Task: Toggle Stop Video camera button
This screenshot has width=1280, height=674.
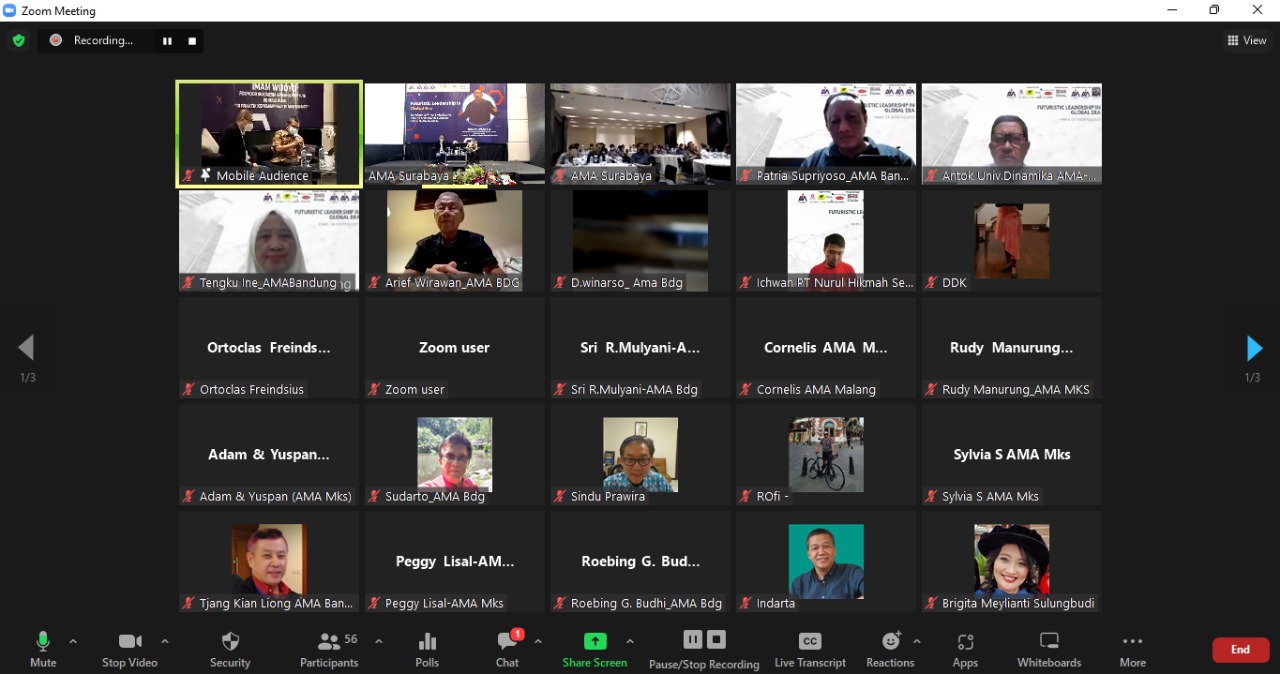Action: (130, 649)
